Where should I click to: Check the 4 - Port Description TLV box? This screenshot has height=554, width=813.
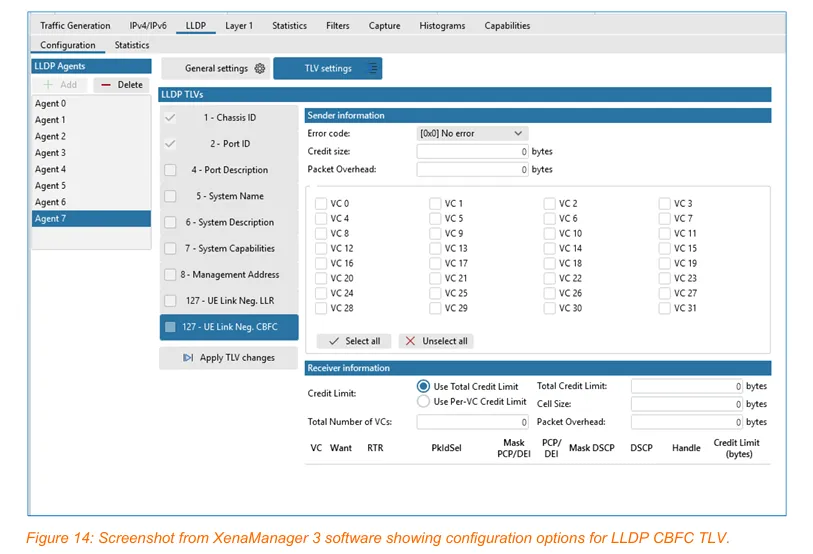coord(170,170)
